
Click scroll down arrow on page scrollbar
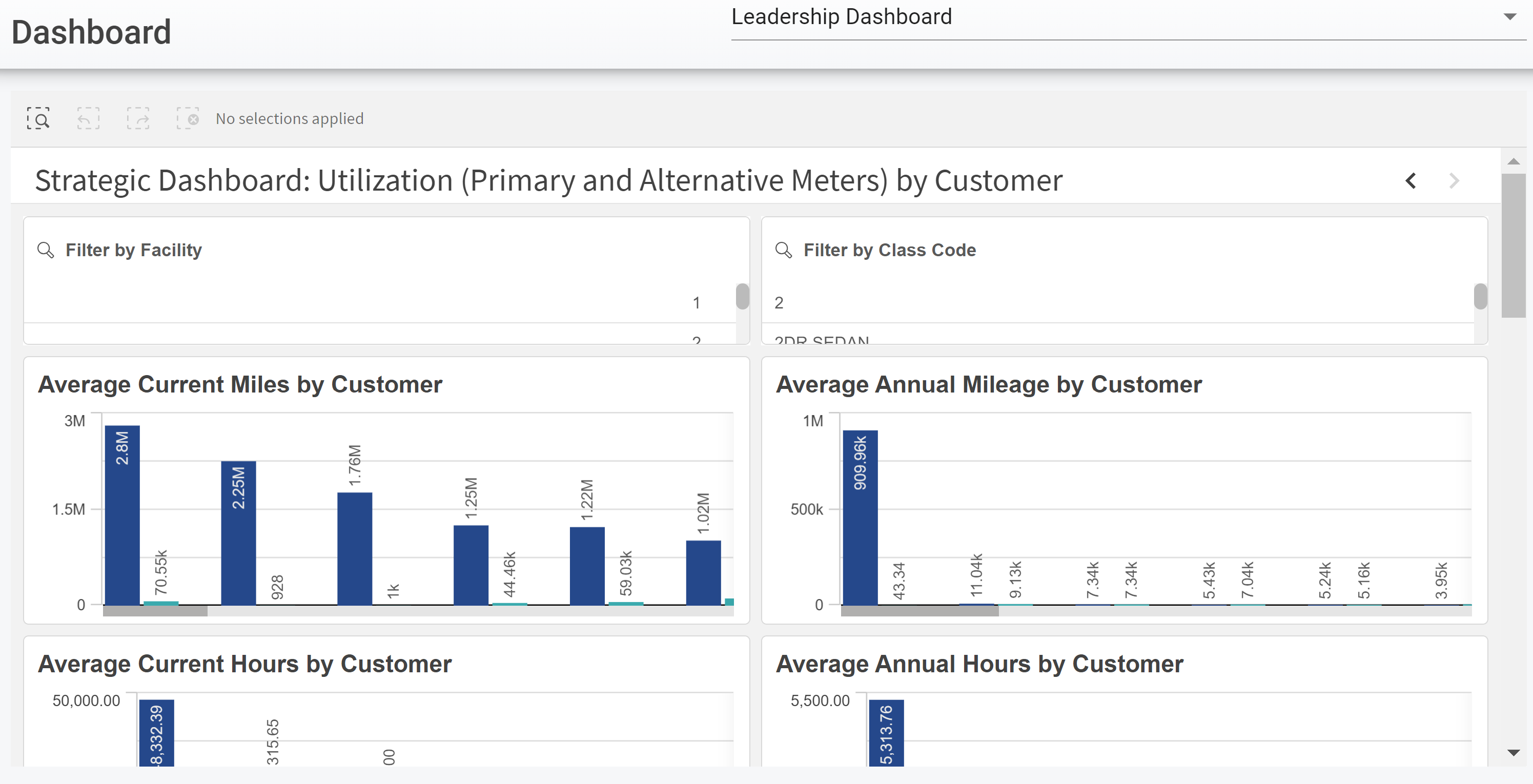1514,753
